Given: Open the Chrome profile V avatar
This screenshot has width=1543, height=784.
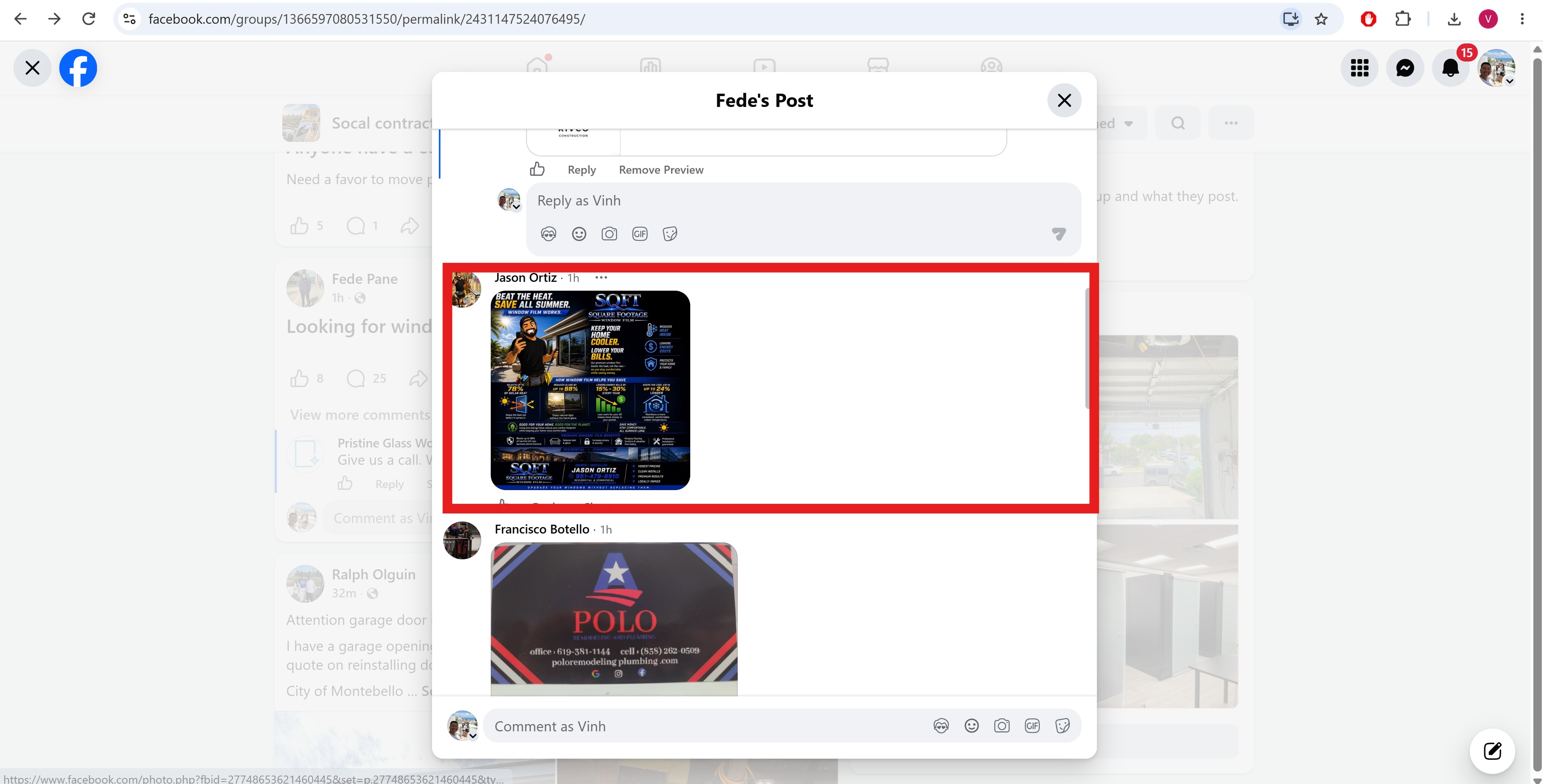Looking at the screenshot, I should point(1488,19).
